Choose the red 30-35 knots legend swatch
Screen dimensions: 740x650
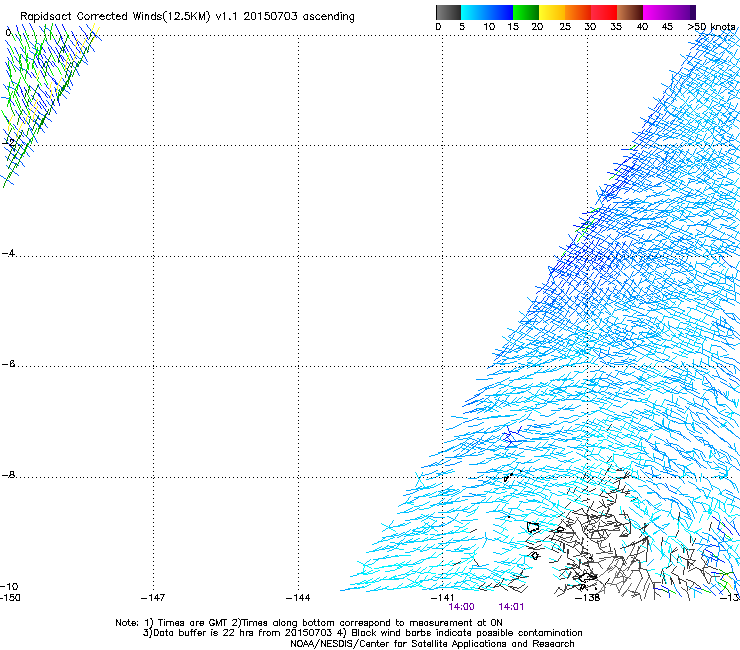click(604, 12)
